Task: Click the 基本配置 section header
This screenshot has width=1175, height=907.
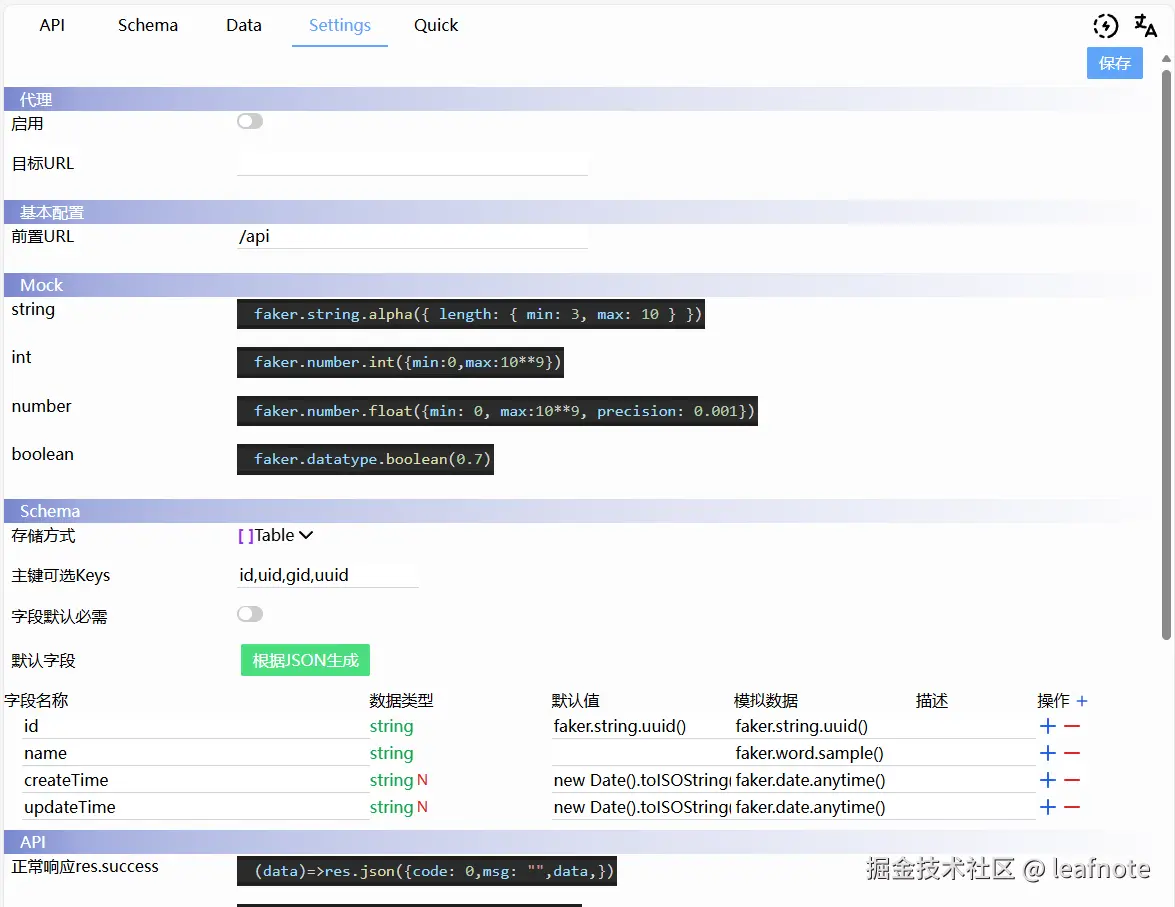Action: pos(577,212)
